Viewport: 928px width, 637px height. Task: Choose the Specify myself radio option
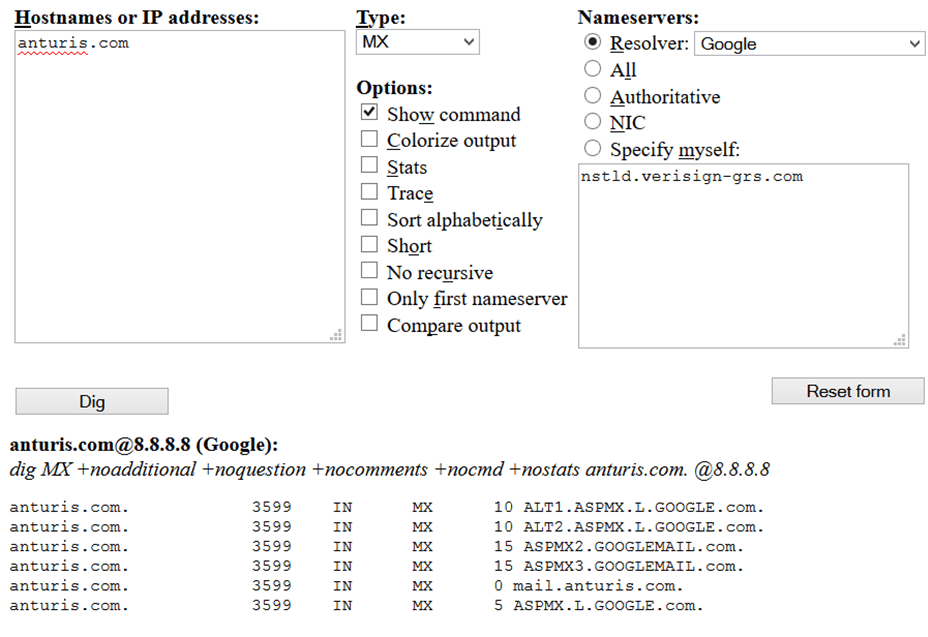pyautogui.click(x=593, y=149)
